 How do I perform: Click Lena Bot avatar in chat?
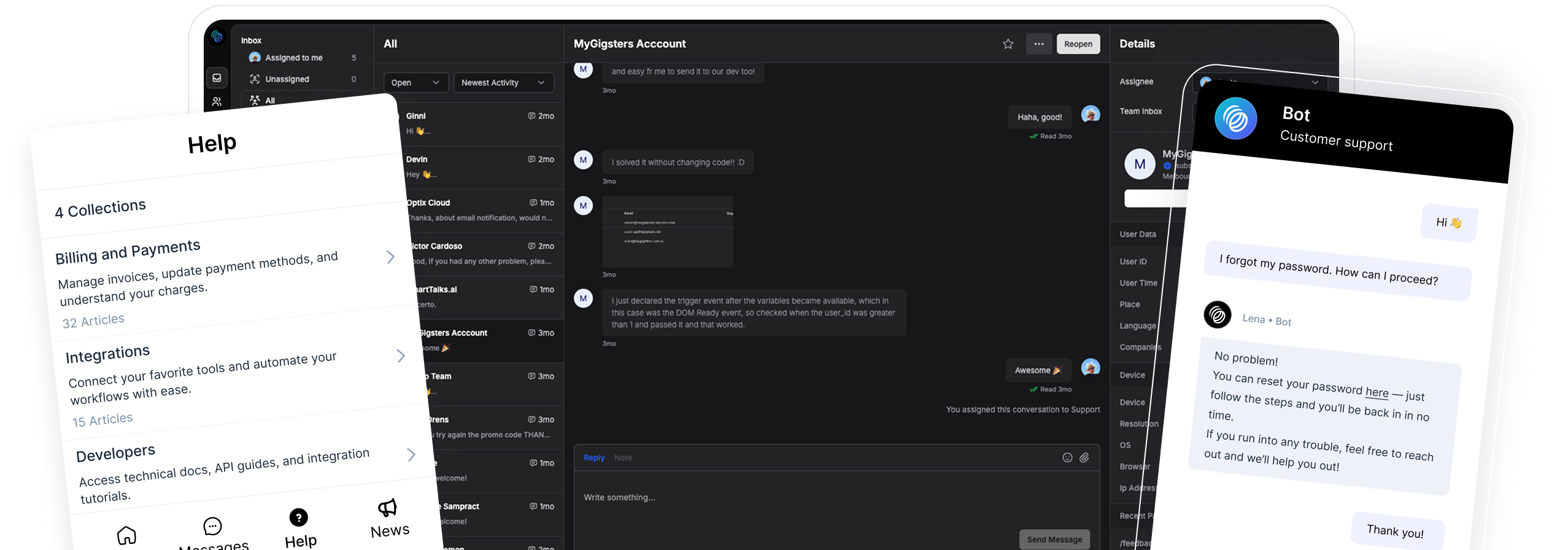tap(1218, 315)
